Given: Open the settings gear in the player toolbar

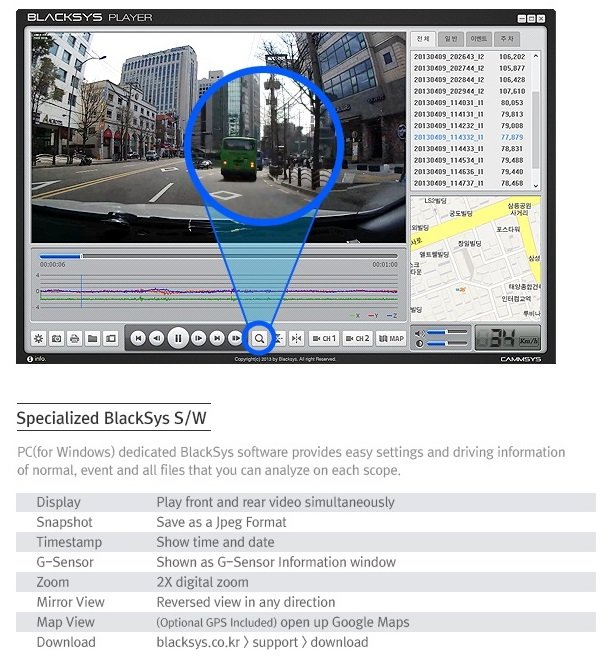Looking at the screenshot, I should pyautogui.click(x=39, y=338).
